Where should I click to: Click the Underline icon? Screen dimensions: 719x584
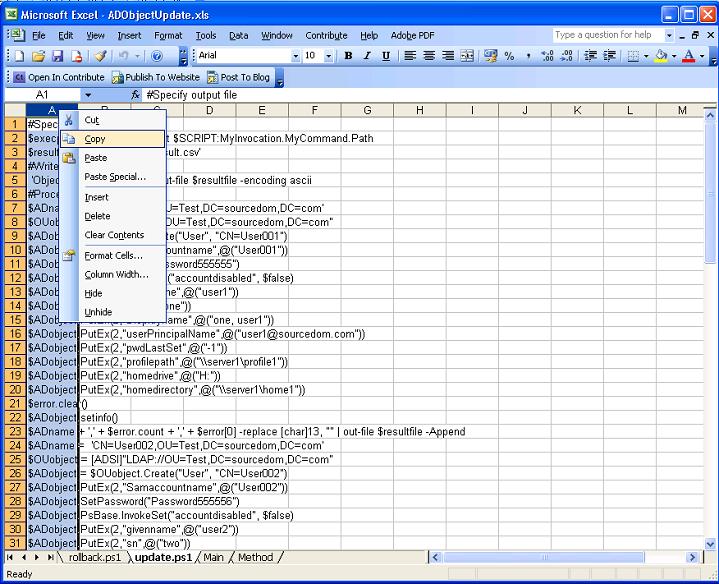click(x=386, y=56)
